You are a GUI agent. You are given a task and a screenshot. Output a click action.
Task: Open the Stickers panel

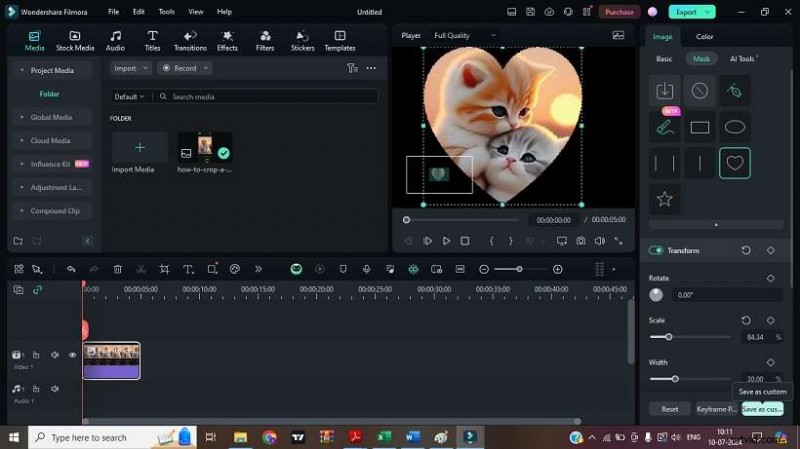(x=302, y=40)
